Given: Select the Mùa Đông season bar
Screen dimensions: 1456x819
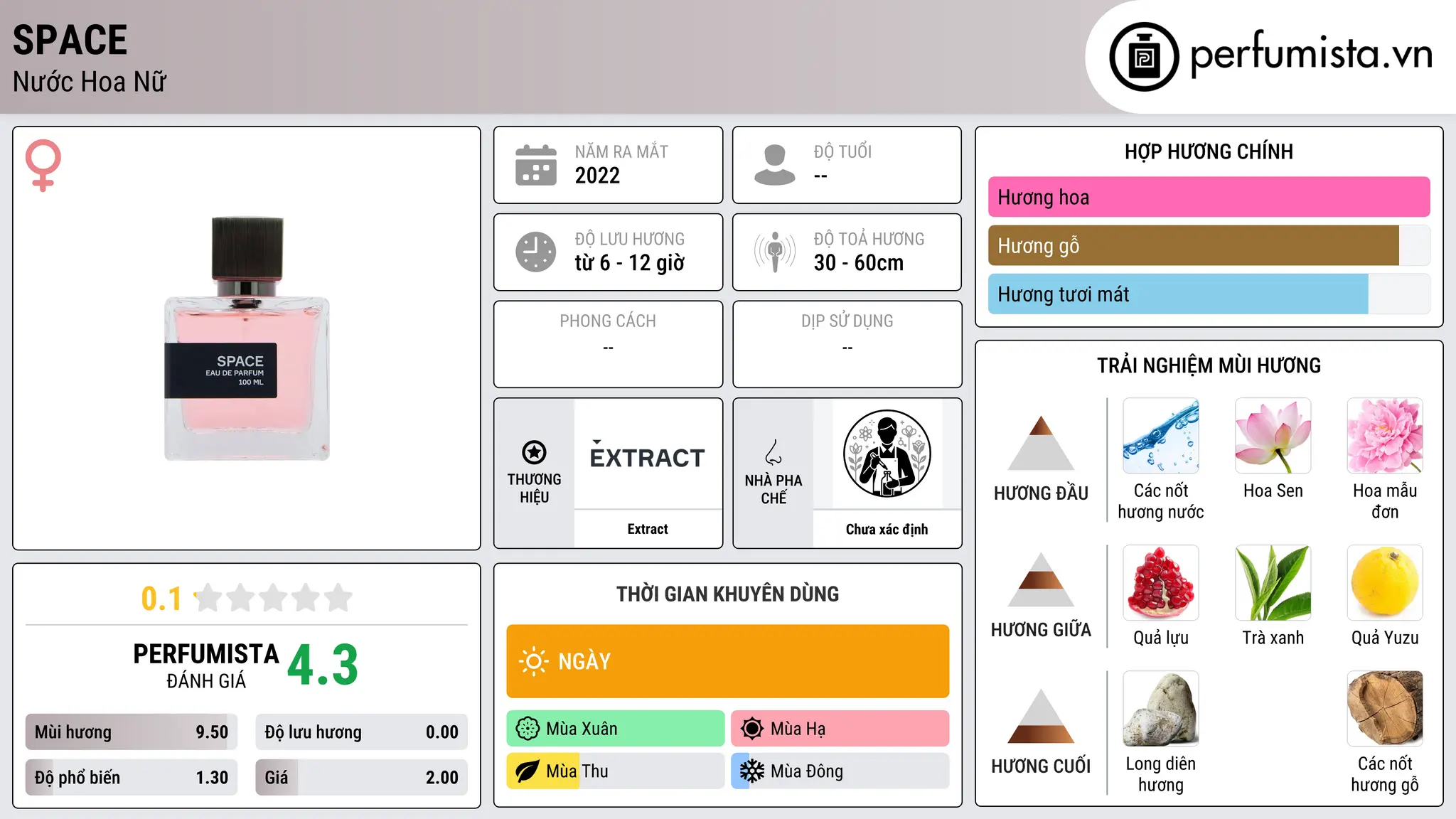Looking at the screenshot, I should 840,771.
